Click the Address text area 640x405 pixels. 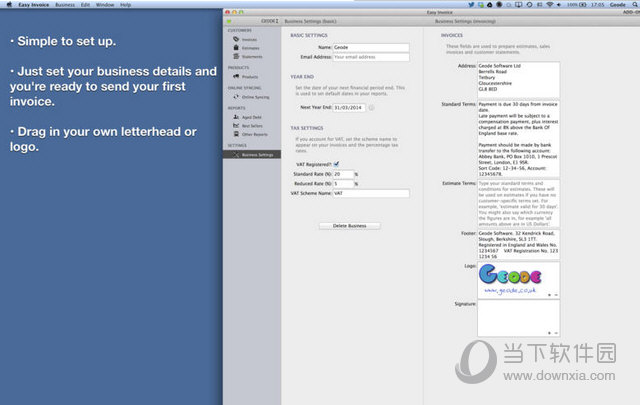tap(518, 80)
